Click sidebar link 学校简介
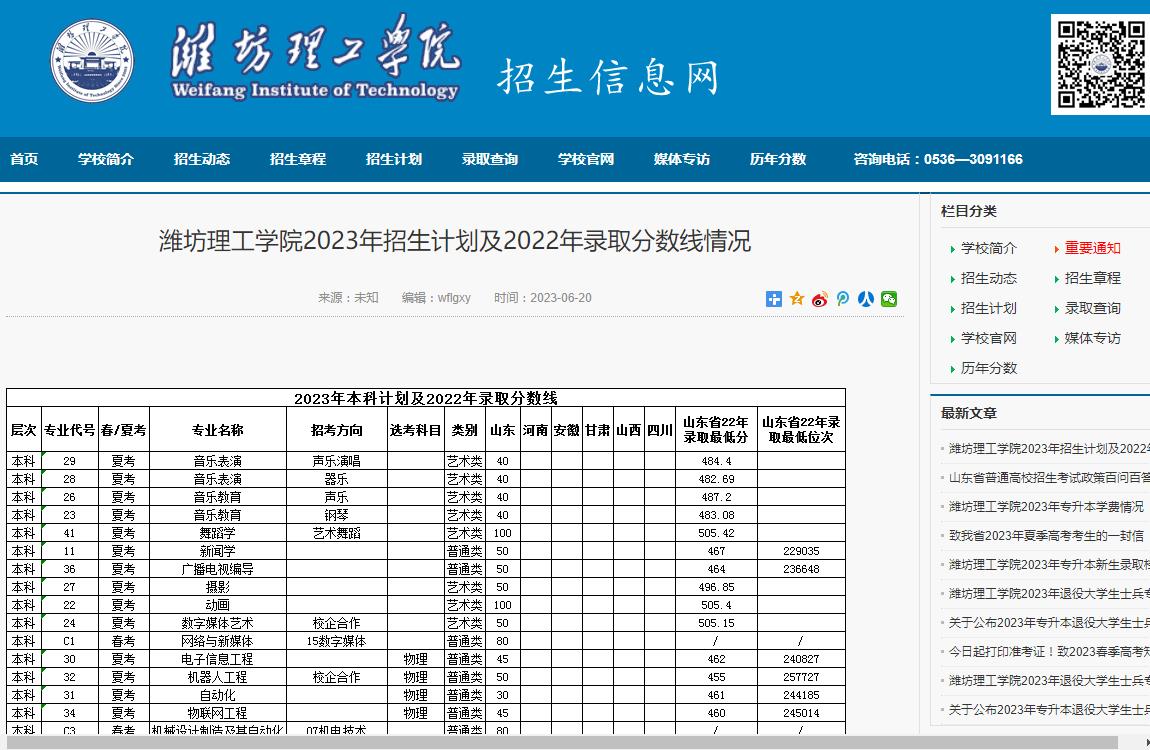Viewport: 1150px width, 750px height. [x=989, y=249]
